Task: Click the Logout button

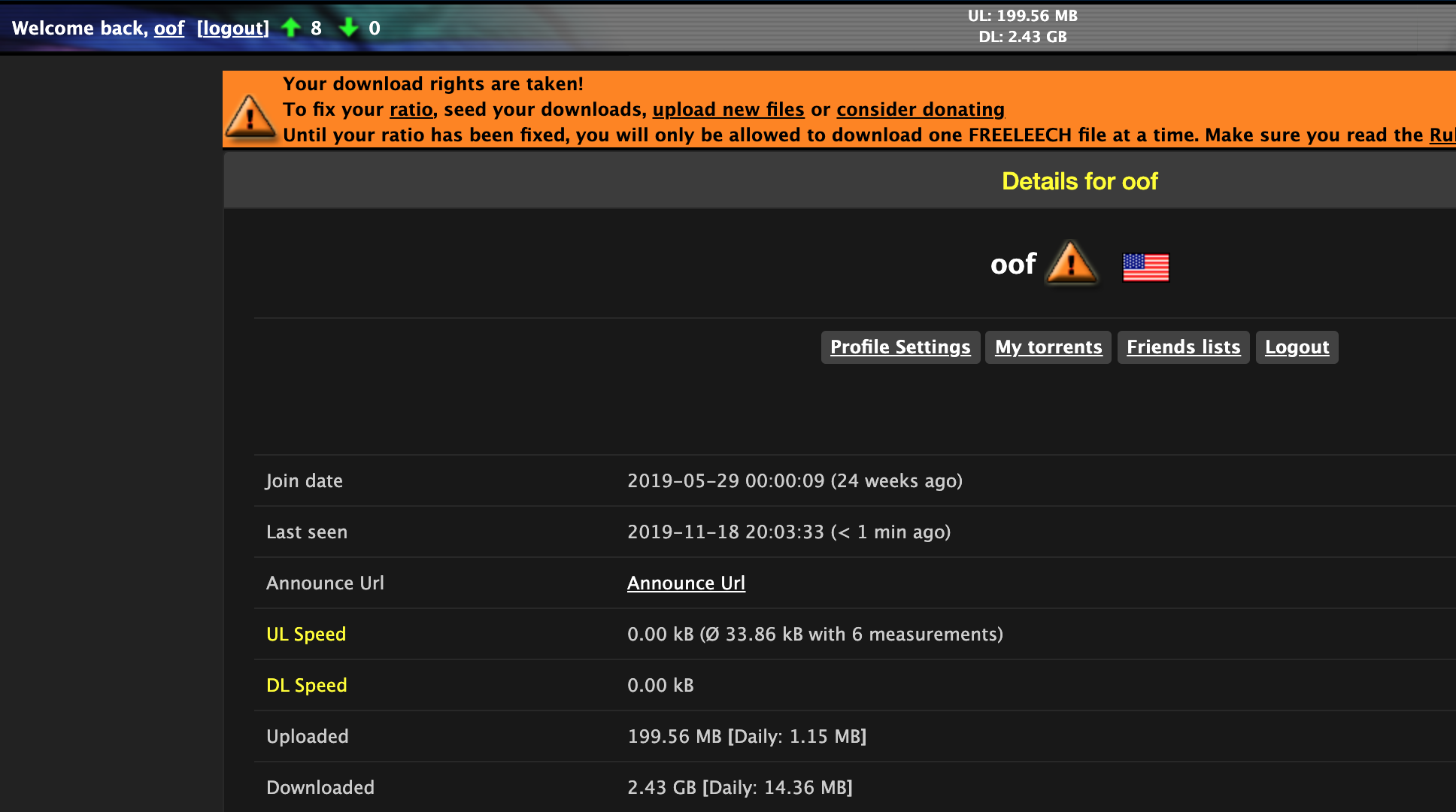Action: [x=1297, y=347]
